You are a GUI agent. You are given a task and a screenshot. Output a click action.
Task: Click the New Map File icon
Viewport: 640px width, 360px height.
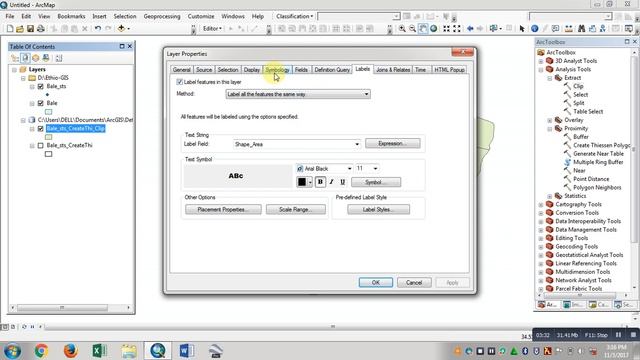click(x=10, y=29)
